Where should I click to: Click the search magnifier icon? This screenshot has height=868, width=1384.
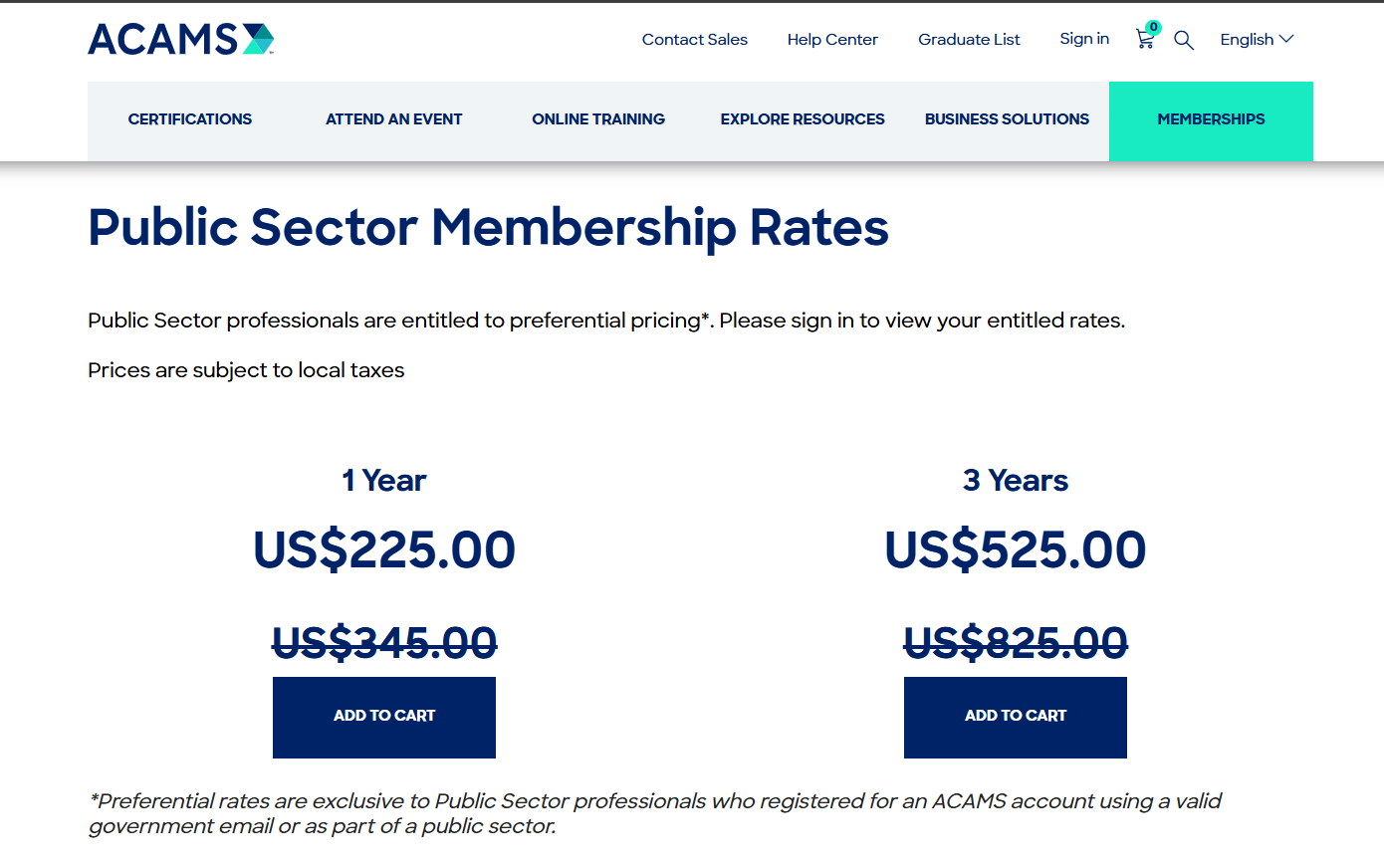[x=1184, y=41]
